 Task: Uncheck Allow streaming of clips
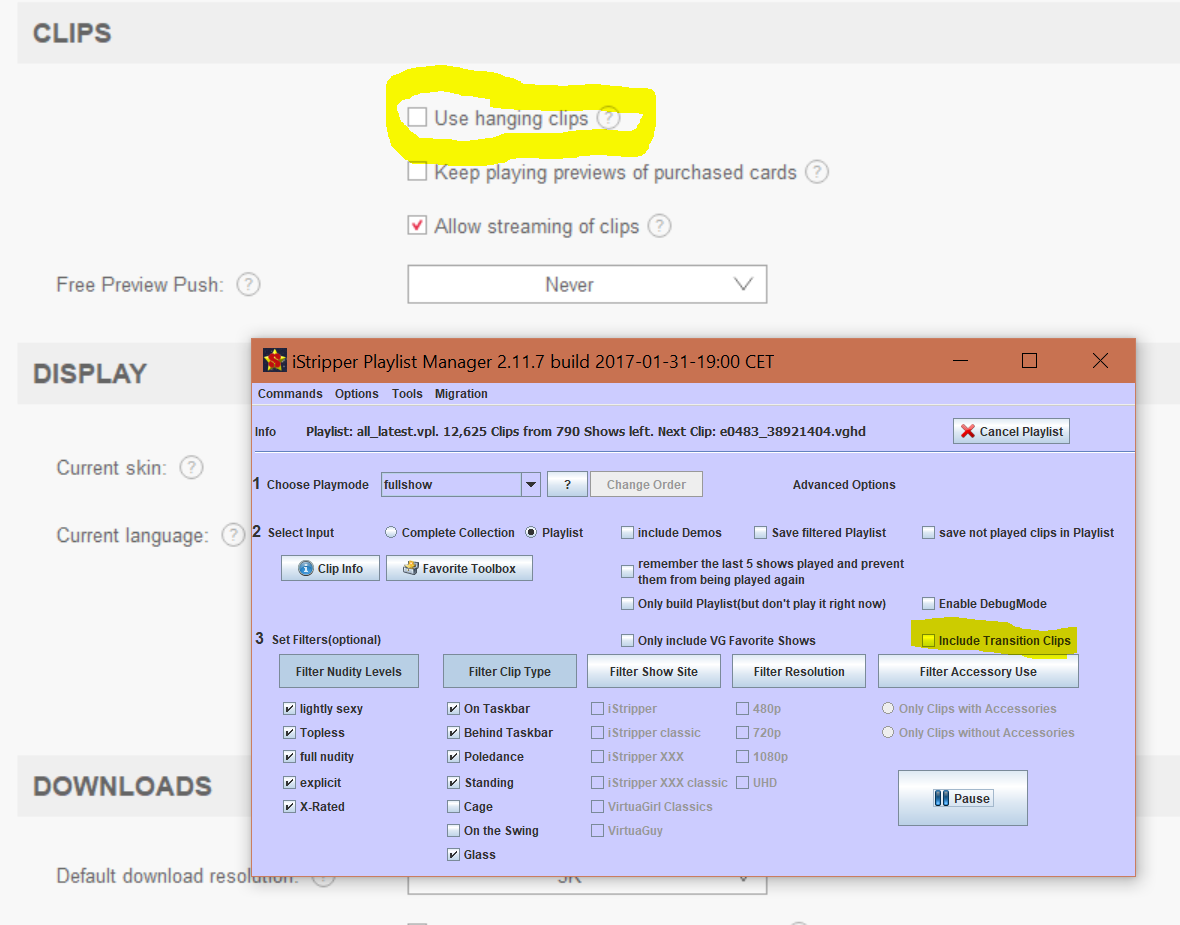point(417,225)
